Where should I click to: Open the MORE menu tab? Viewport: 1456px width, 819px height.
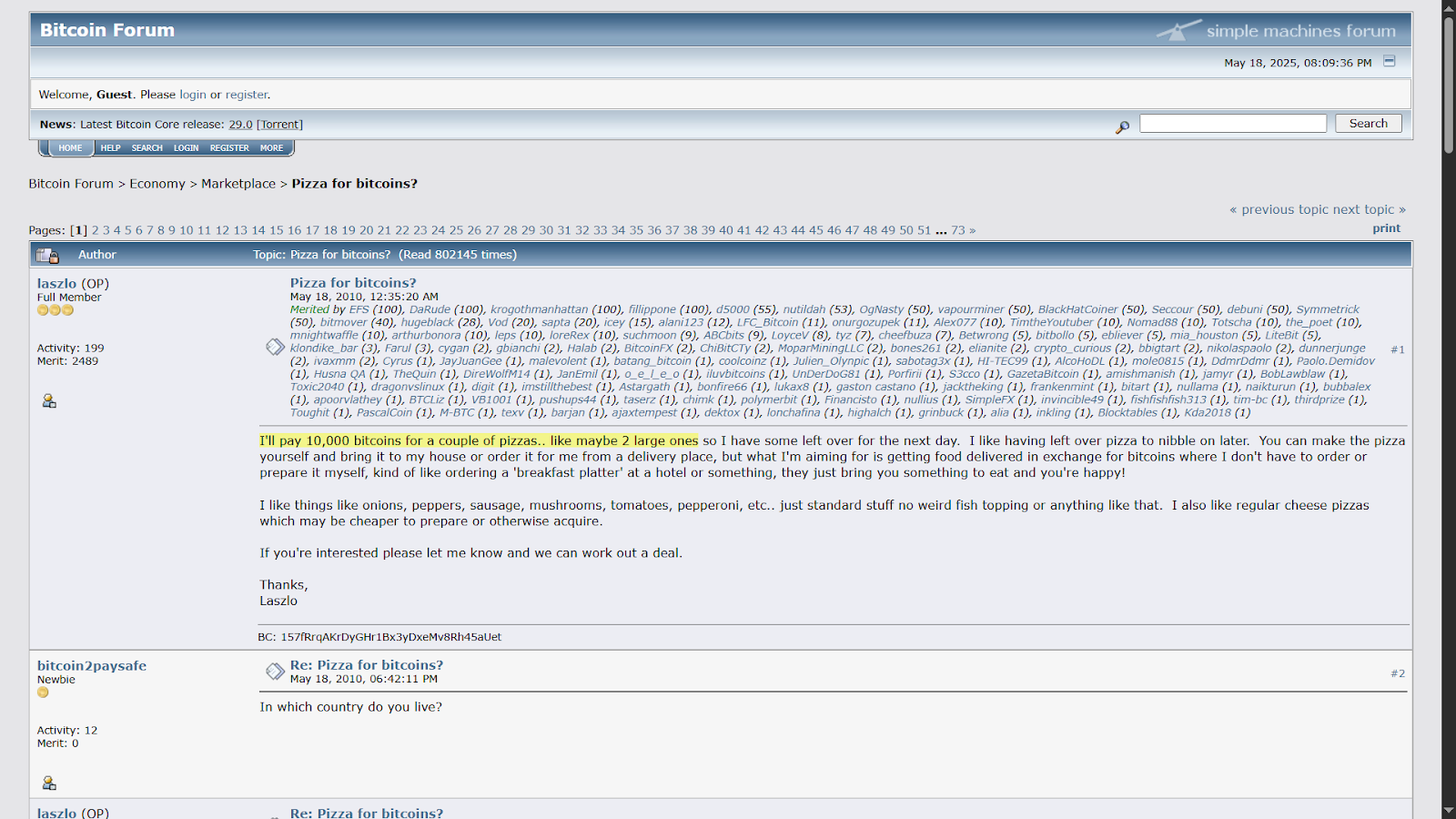tap(271, 147)
